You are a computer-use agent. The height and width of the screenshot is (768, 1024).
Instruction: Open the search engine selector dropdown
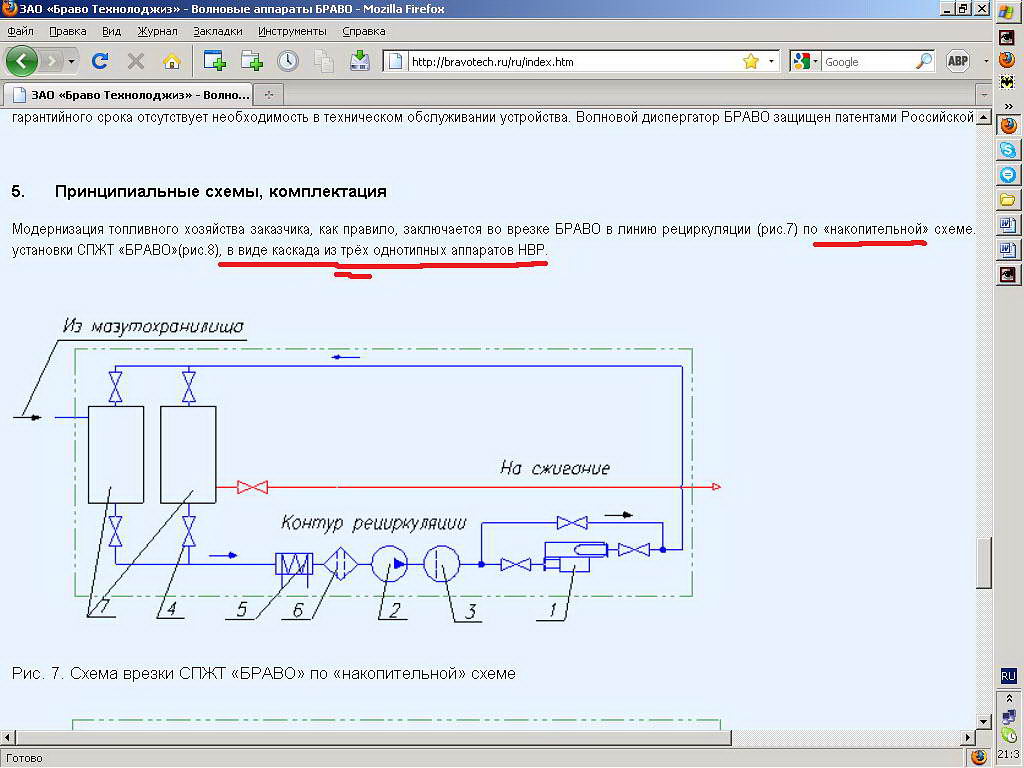click(x=816, y=61)
